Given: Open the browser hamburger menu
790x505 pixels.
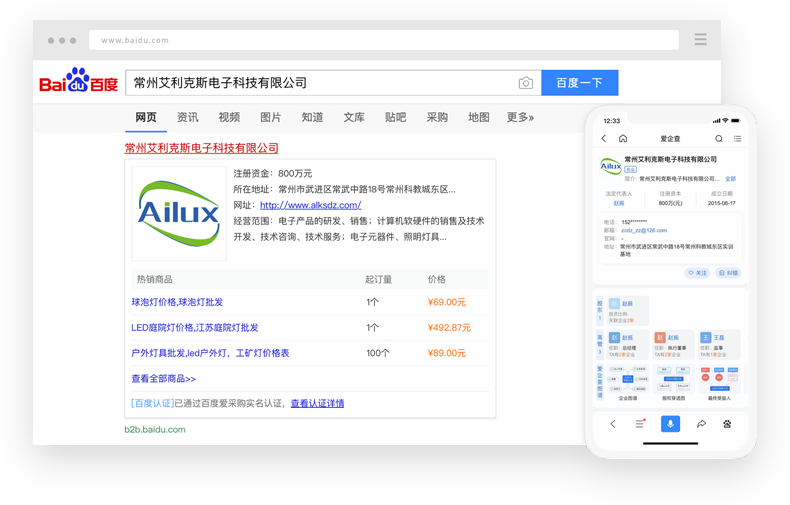Looking at the screenshot, I should [x=700, y=40].
